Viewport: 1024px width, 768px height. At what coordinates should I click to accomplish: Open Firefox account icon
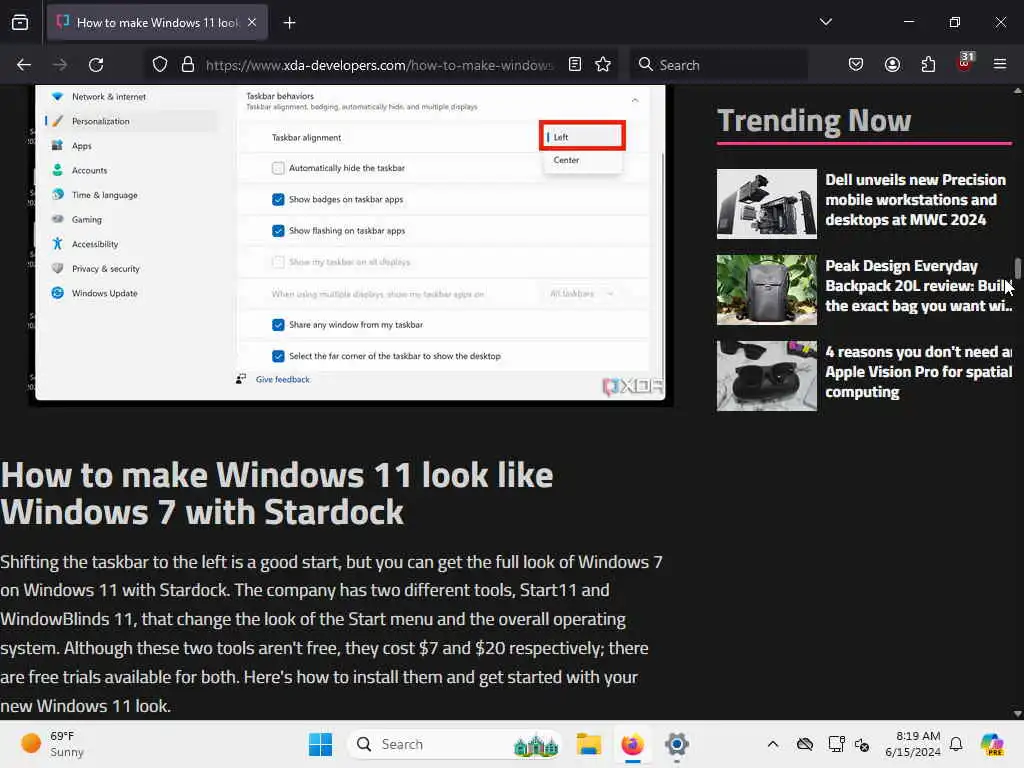(x=892, y=64)
